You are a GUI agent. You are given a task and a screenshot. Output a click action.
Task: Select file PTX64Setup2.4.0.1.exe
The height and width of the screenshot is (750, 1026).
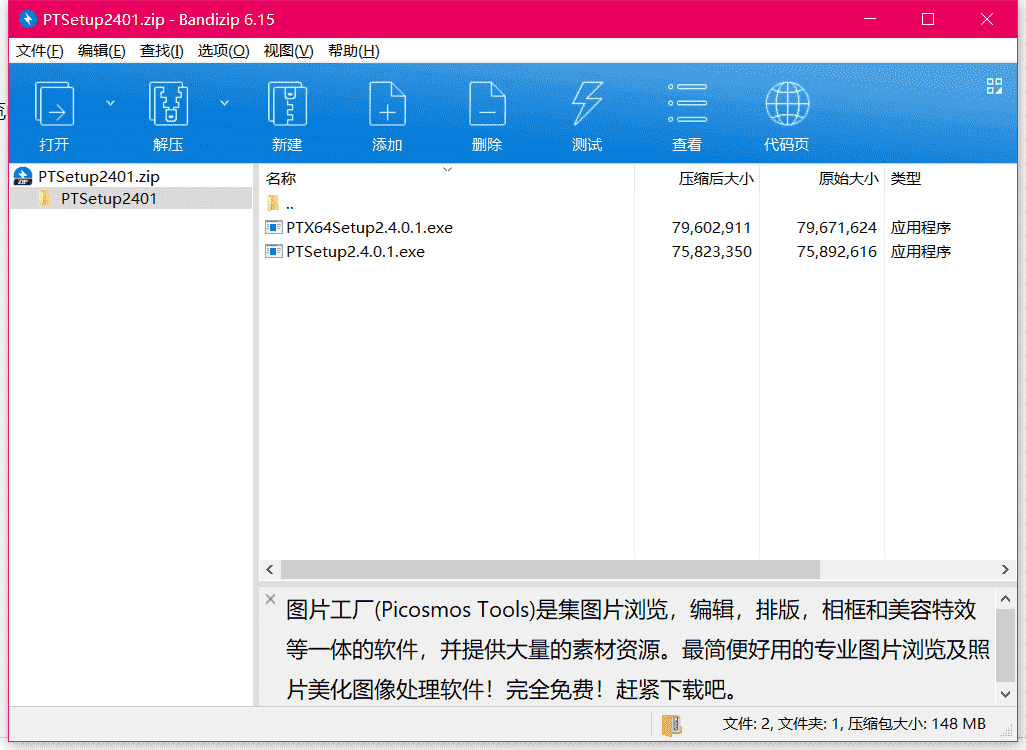[370, 227]
